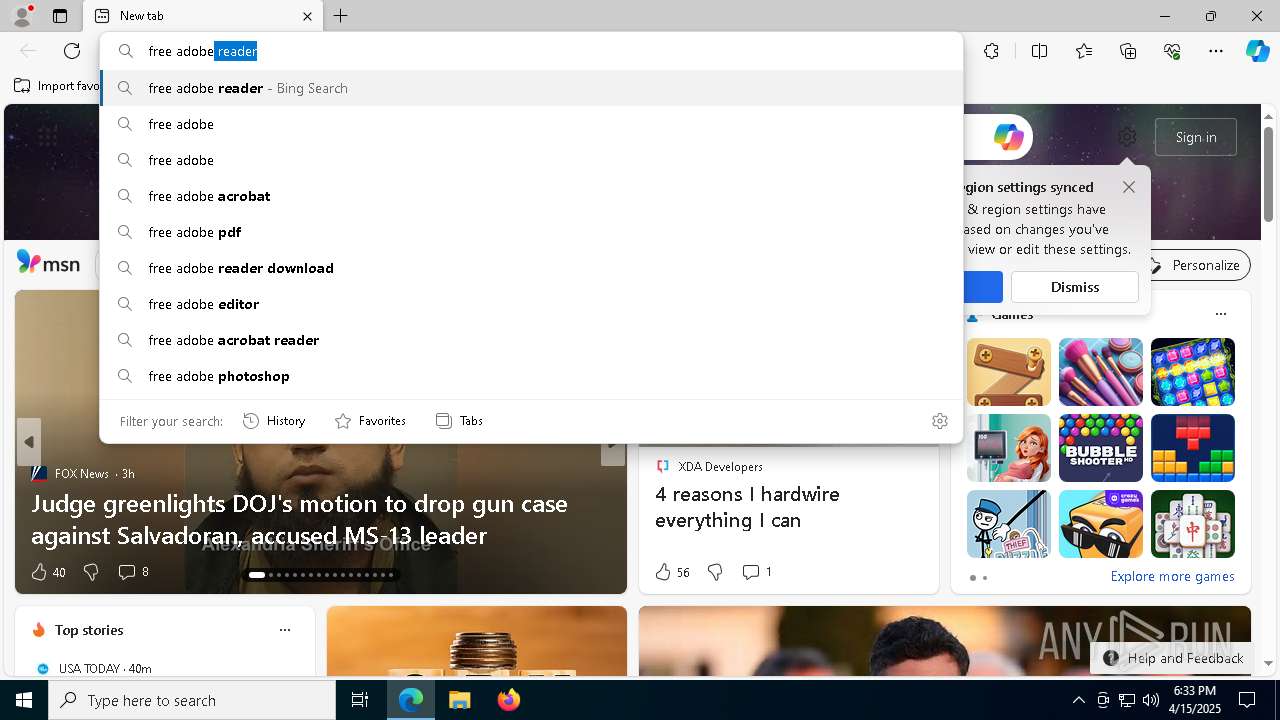1280x720 pixels.
Task: Open Windows Start menu
Action: 24,700
